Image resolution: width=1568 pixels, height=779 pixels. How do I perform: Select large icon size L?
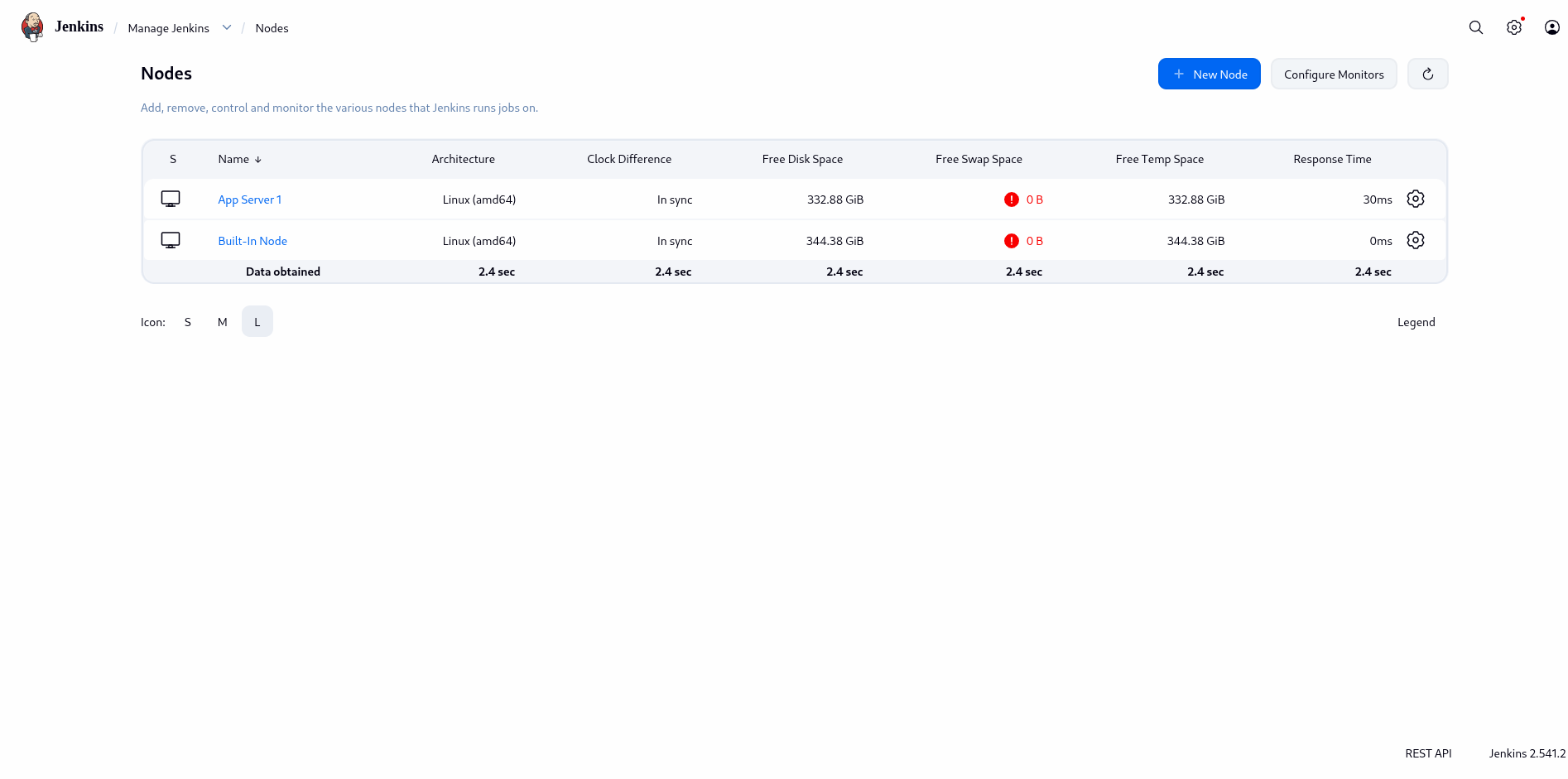257,322
